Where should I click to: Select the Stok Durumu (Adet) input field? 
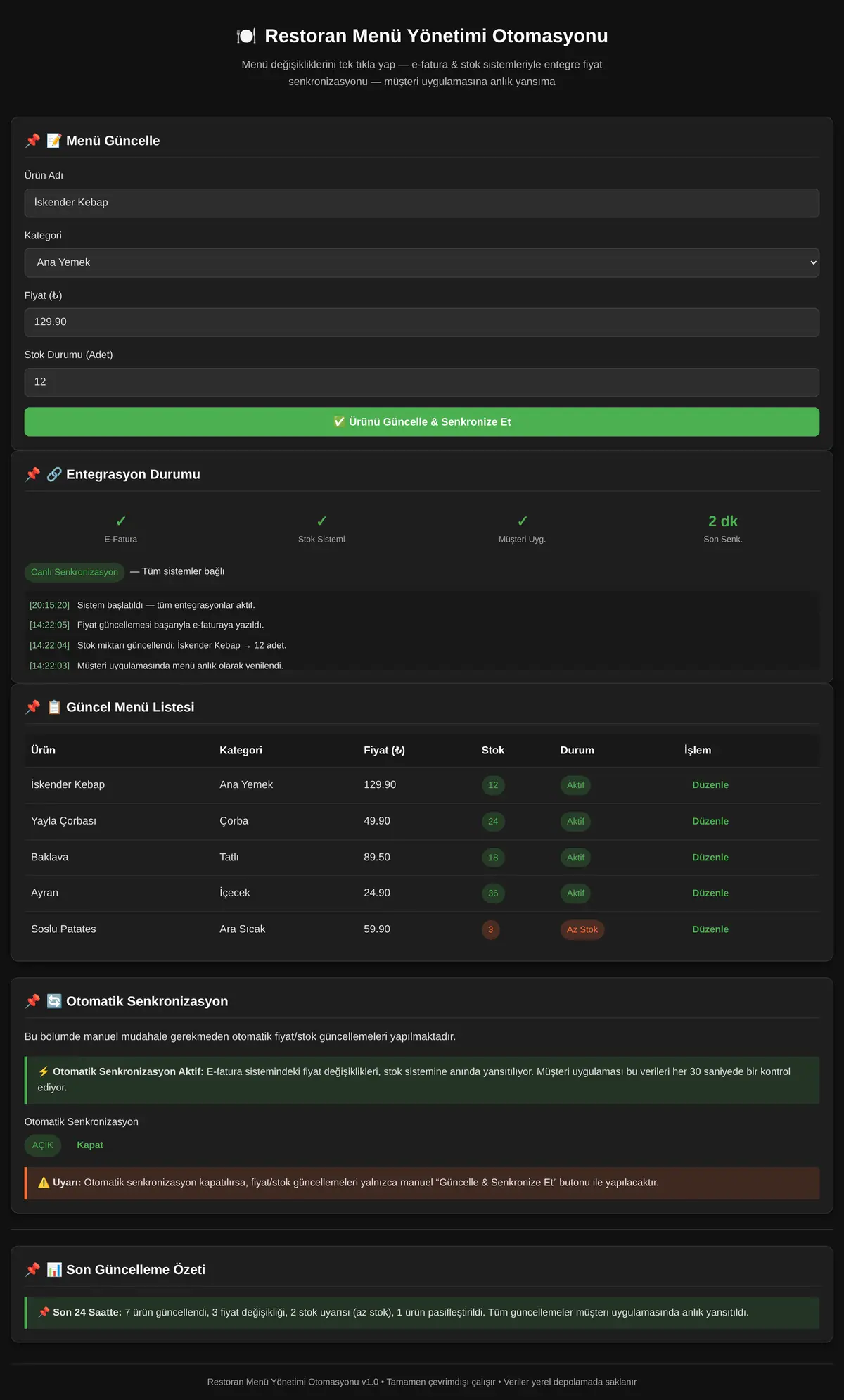click(x=422, y=382)
